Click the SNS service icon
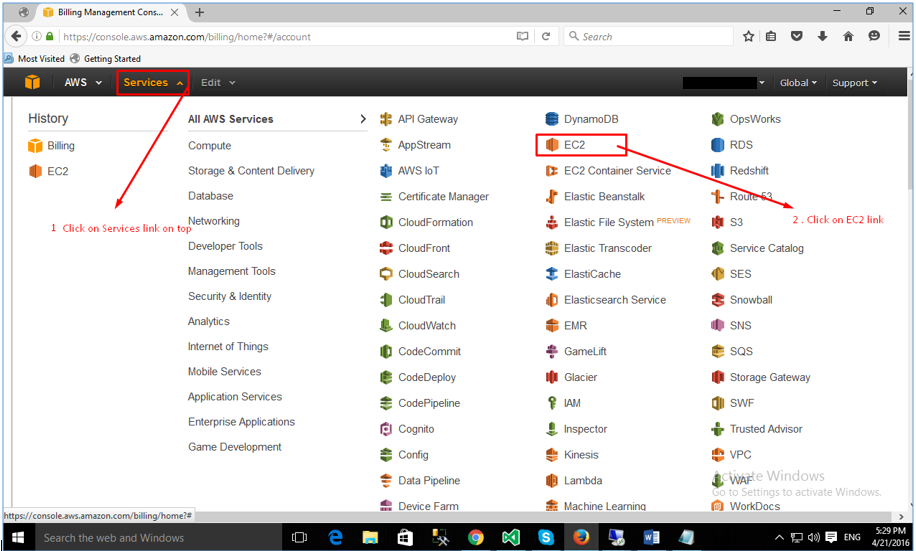Screen dimensions: 916x551 coord(718,325)
